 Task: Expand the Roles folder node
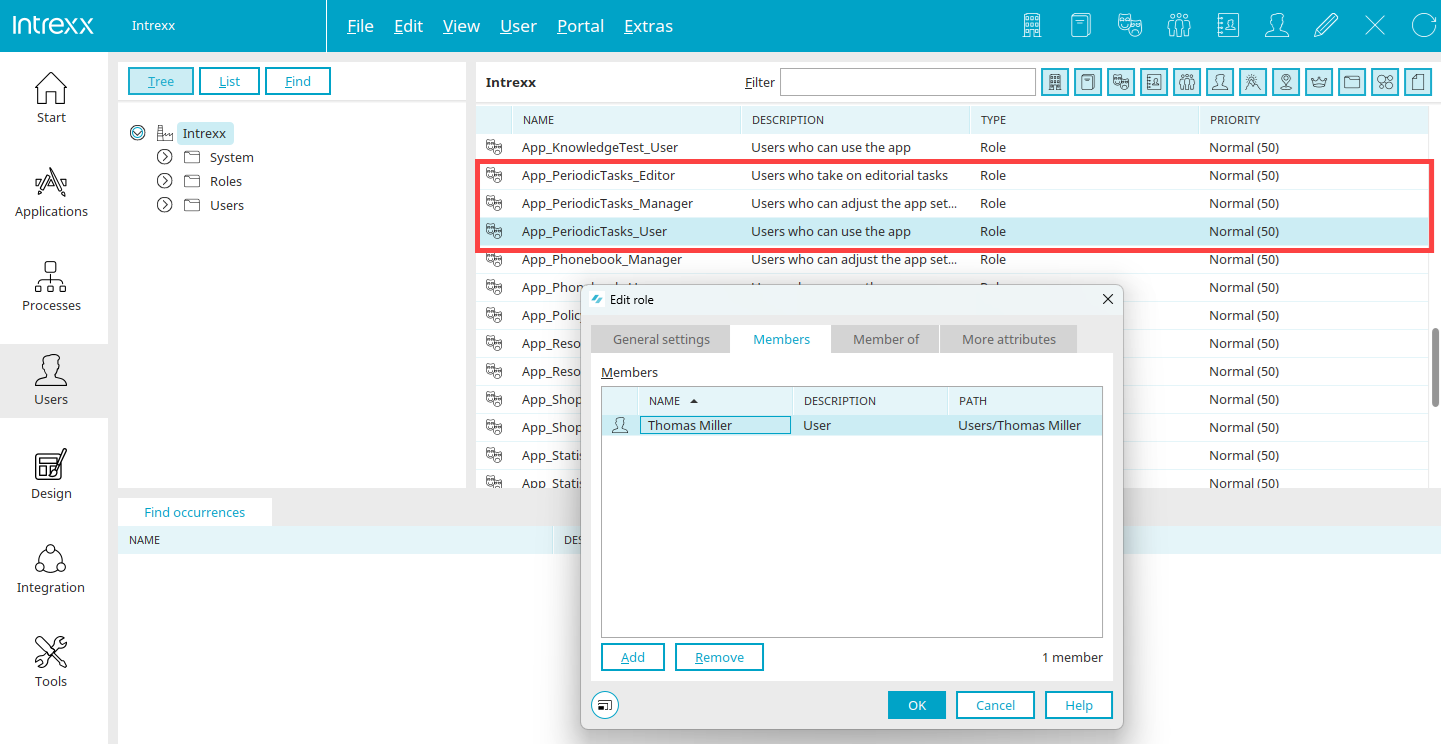(165, 181)
